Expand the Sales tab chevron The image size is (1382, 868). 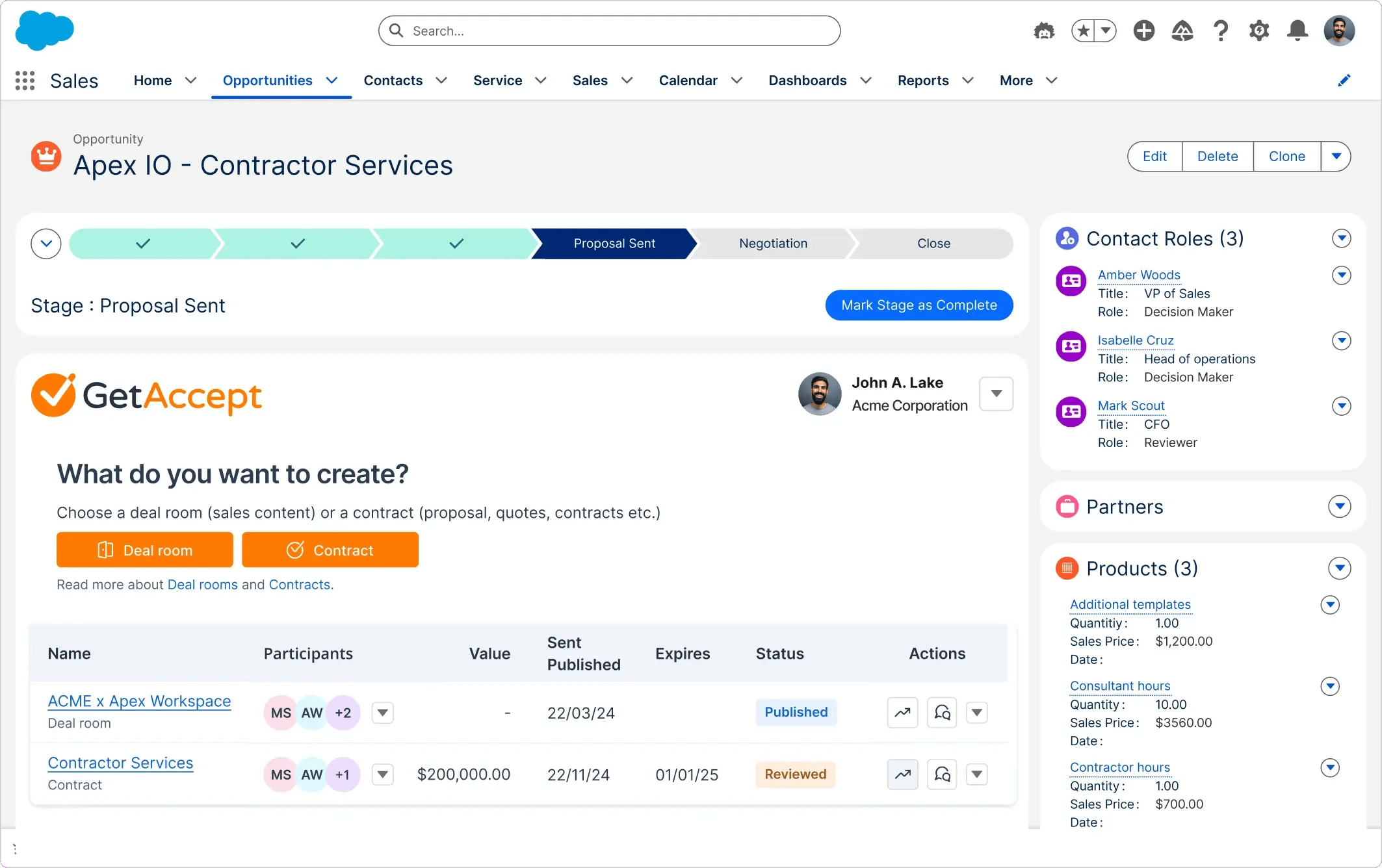coord(627,81)
